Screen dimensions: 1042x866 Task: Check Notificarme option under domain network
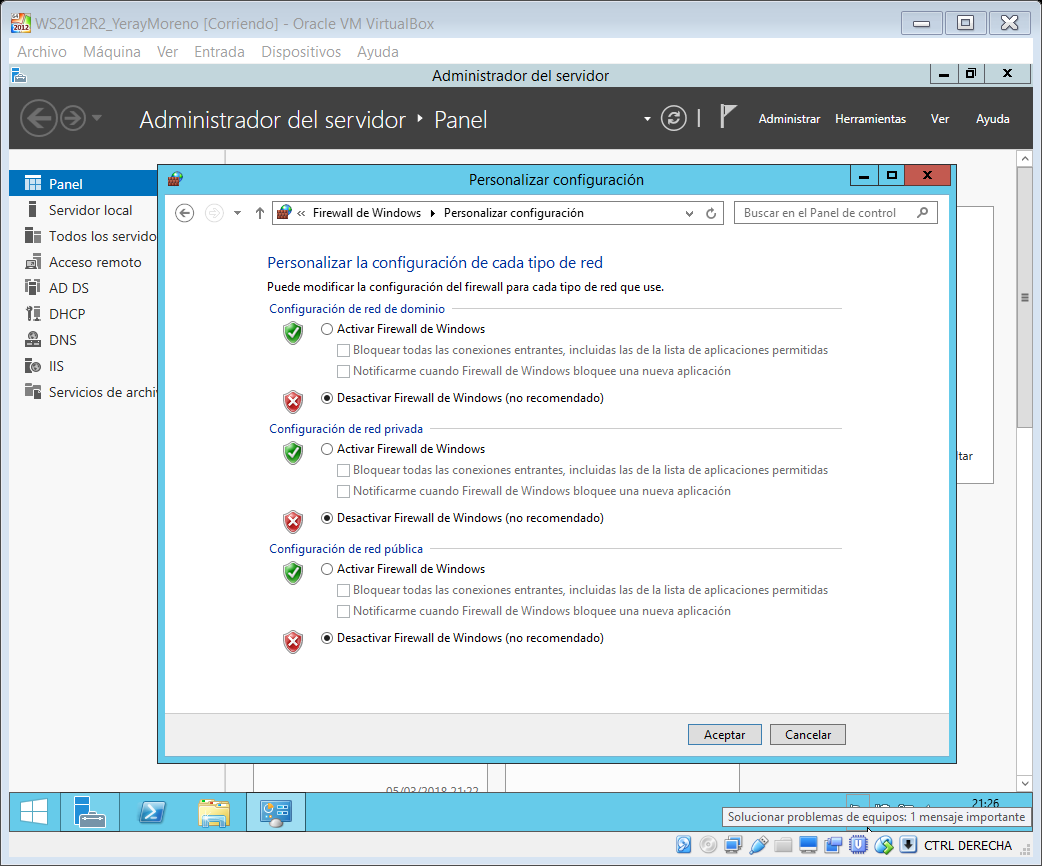click(x=344, y=371)
